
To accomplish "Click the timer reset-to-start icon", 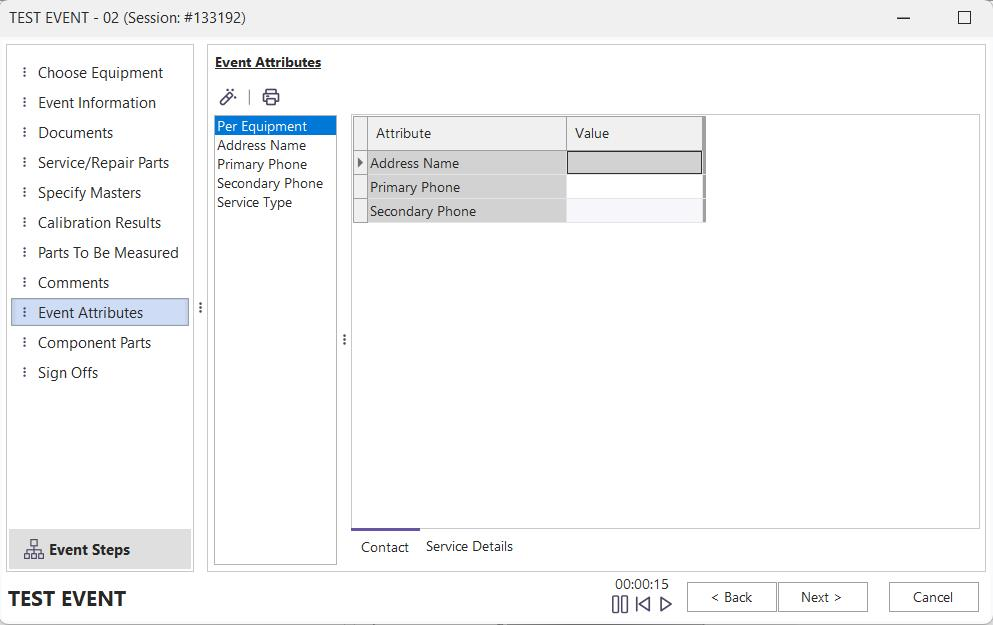I will [643, 604].
